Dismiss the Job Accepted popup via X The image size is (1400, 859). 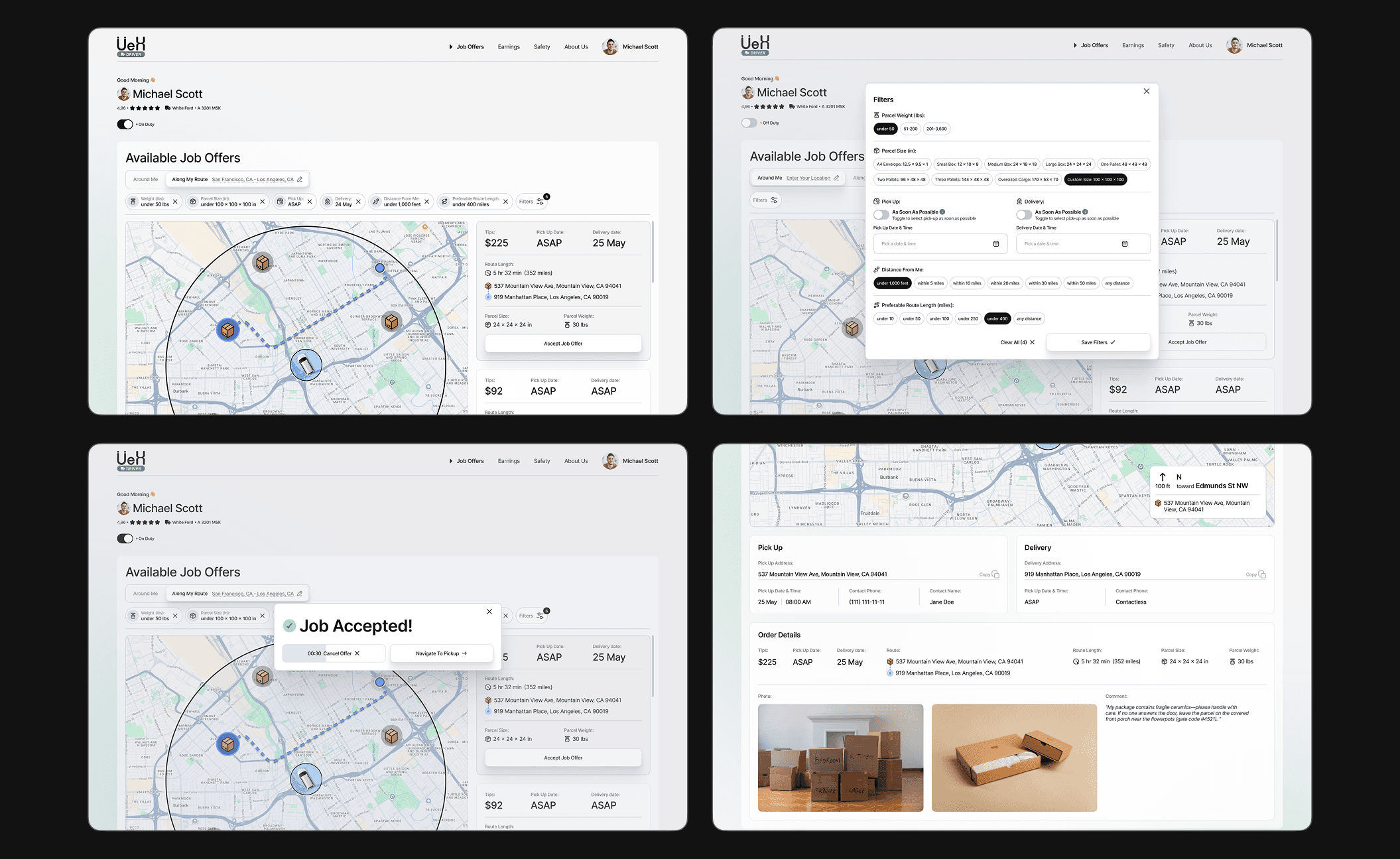[x=489, y=612]
